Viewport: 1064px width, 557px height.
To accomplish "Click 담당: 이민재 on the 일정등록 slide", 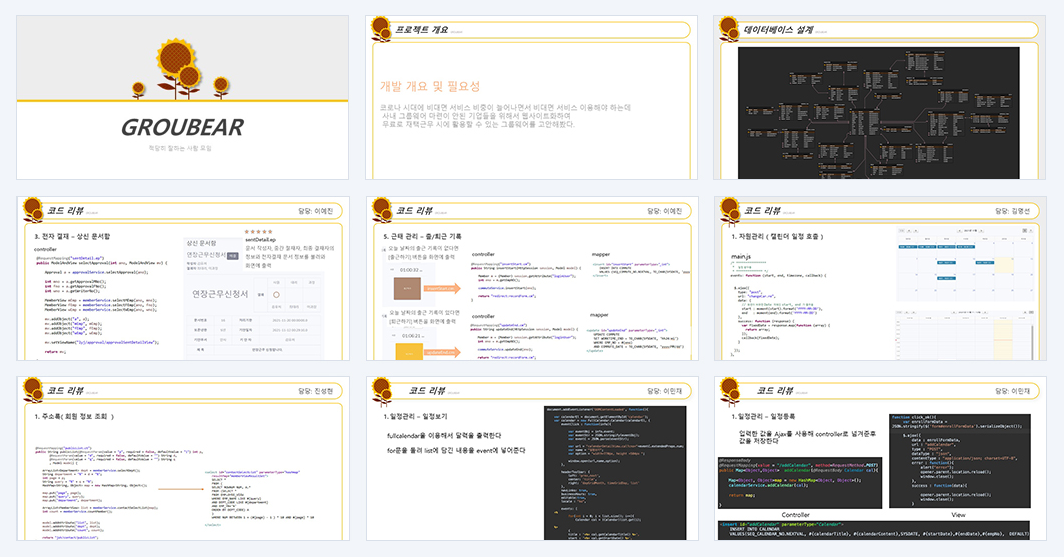I will [1012, 391].
